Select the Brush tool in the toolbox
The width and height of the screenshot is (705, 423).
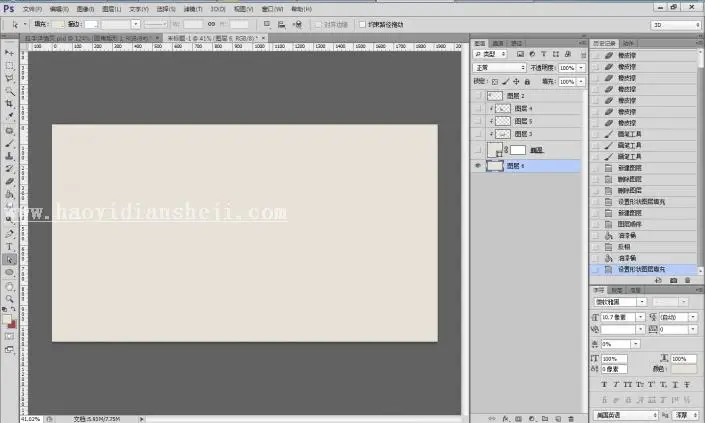click(x=9, y=143)
